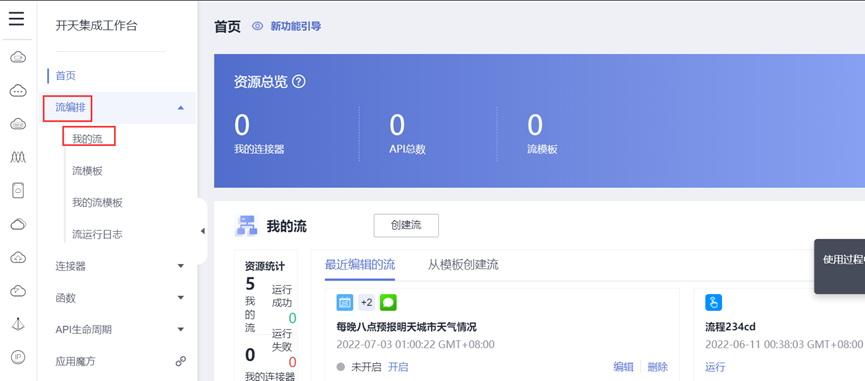
Task: Click the 新功能引导 link
Action: pyautogui.click(x=296, y=26)
